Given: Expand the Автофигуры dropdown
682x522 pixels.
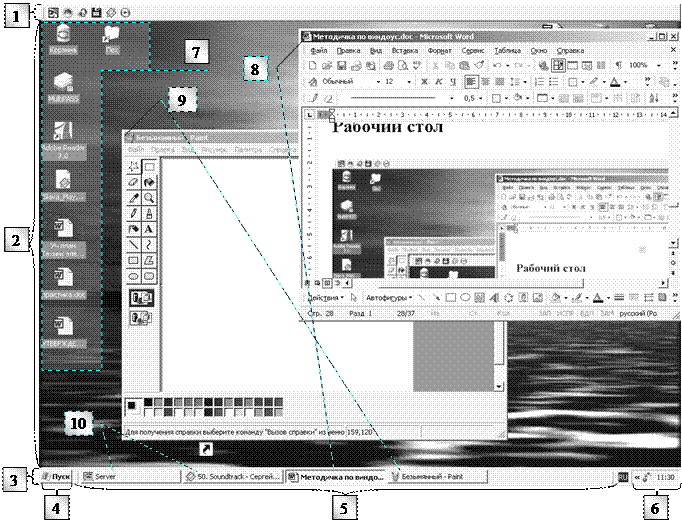Looking at the screenshot, I should (x=389, y=298).
